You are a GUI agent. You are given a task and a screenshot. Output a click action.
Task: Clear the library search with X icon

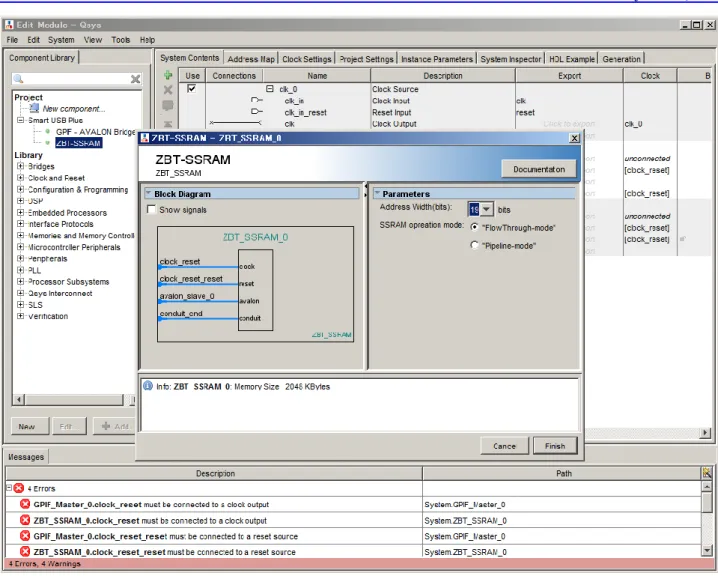(x=136, y=79)
